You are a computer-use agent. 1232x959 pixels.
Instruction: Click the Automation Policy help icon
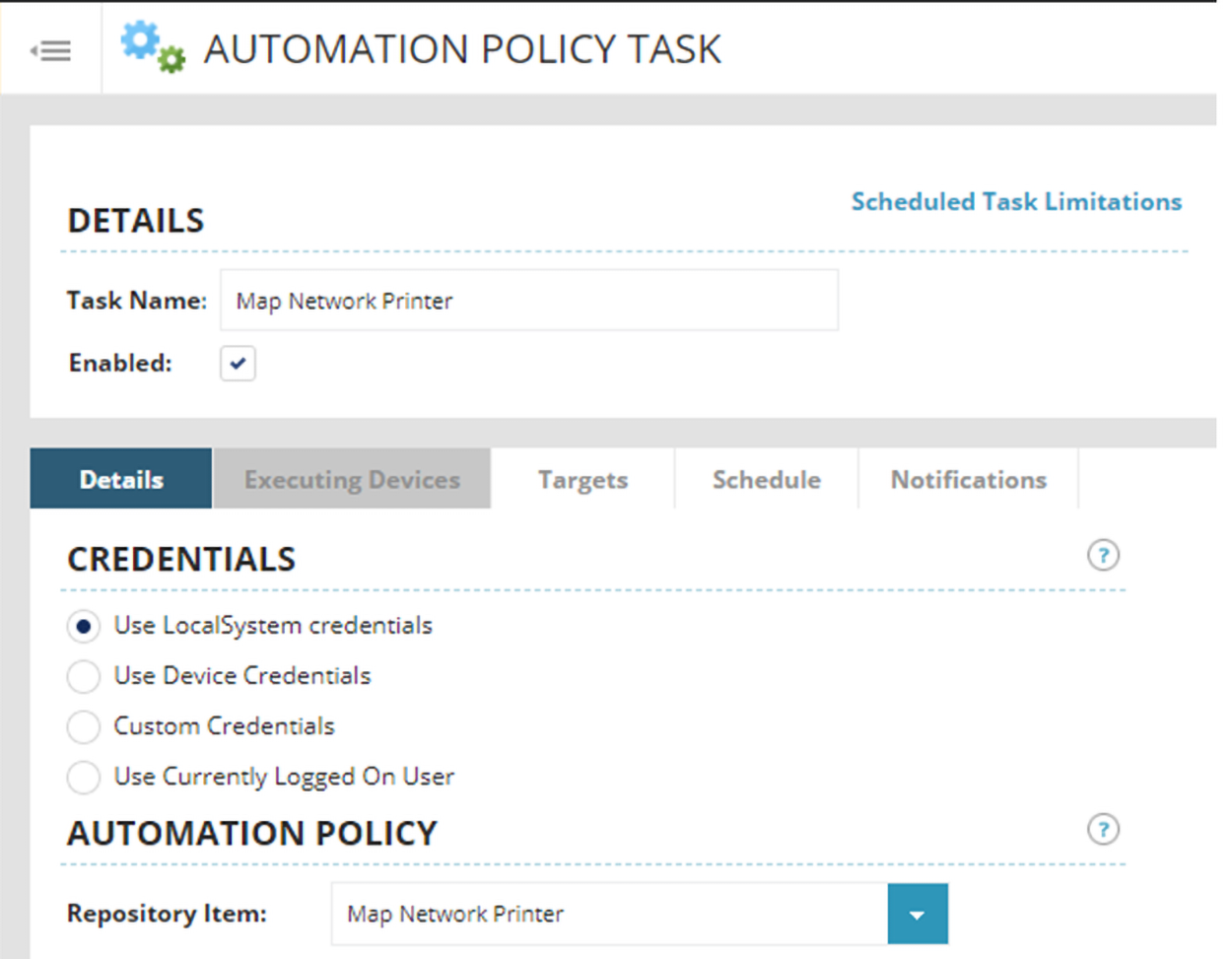pos(1104,831)
